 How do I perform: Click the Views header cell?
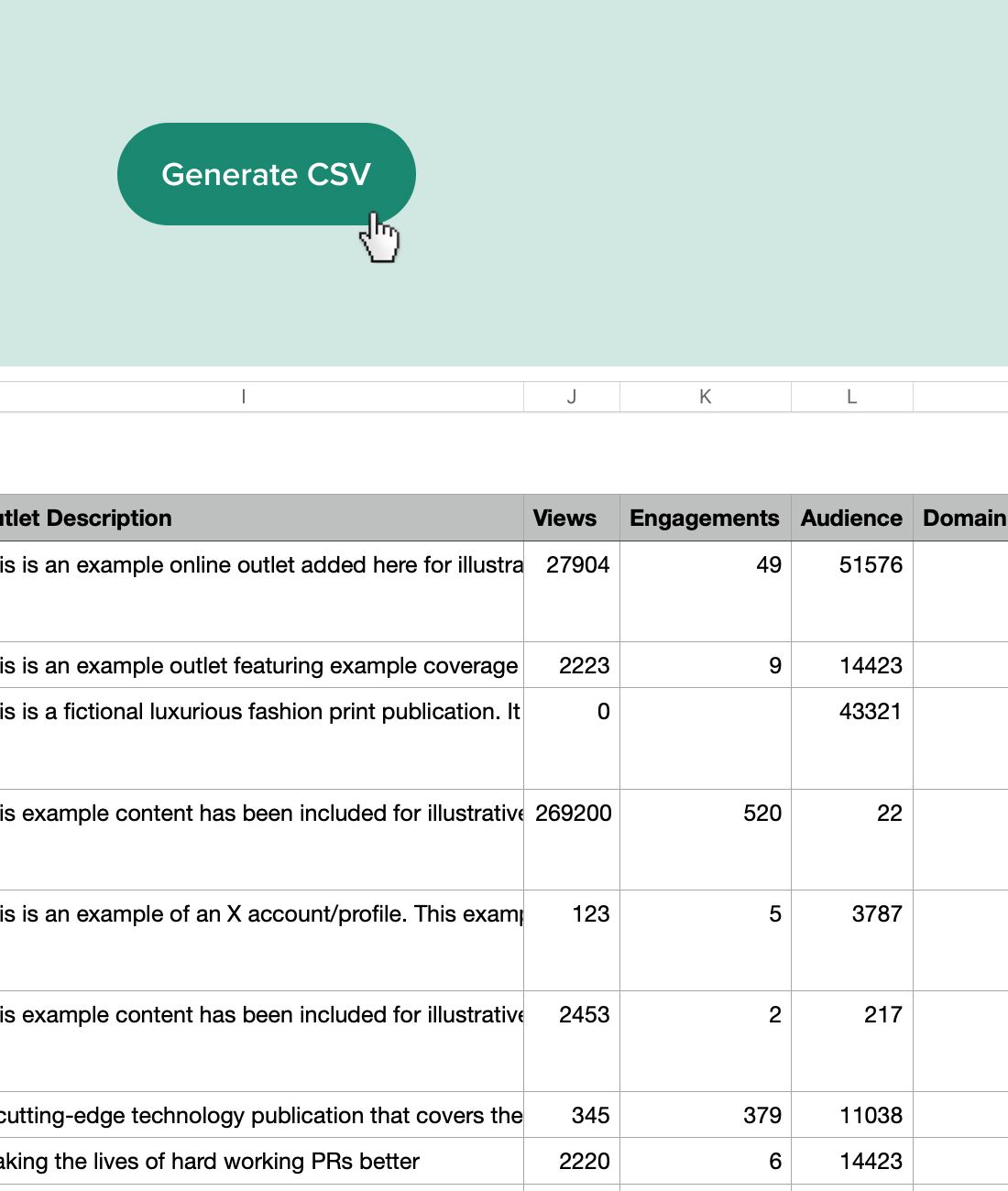point(572,518)
